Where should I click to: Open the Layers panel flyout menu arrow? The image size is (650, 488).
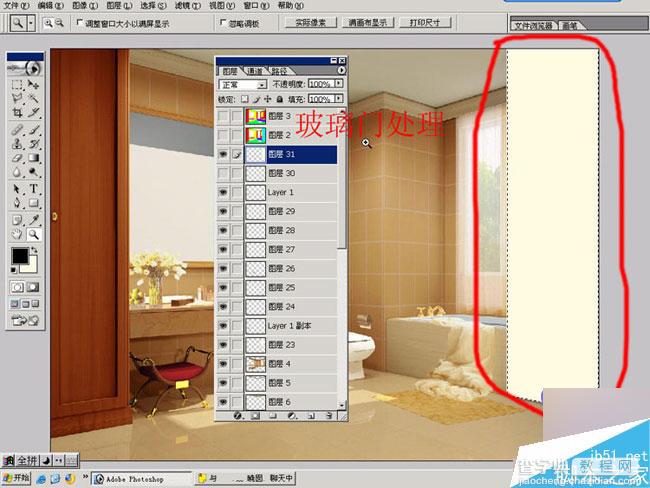341,70
